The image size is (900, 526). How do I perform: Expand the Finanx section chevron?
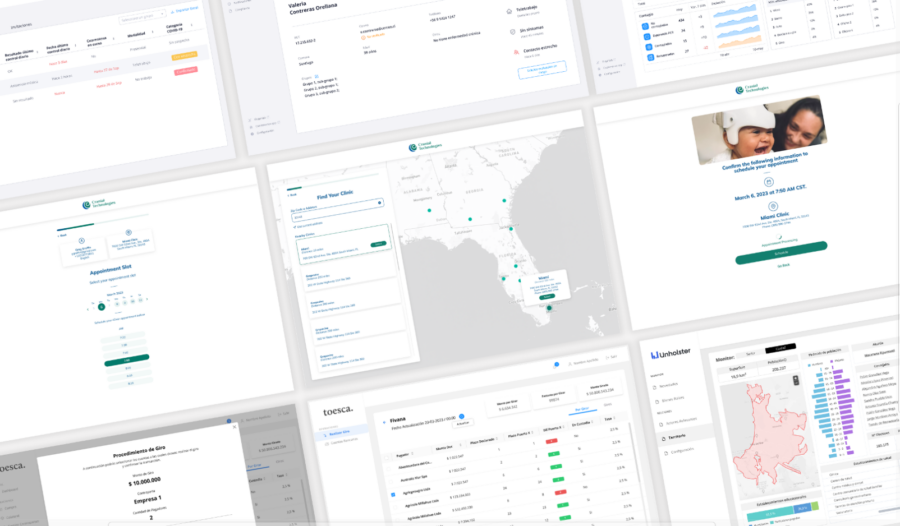[x=384, y=422]
